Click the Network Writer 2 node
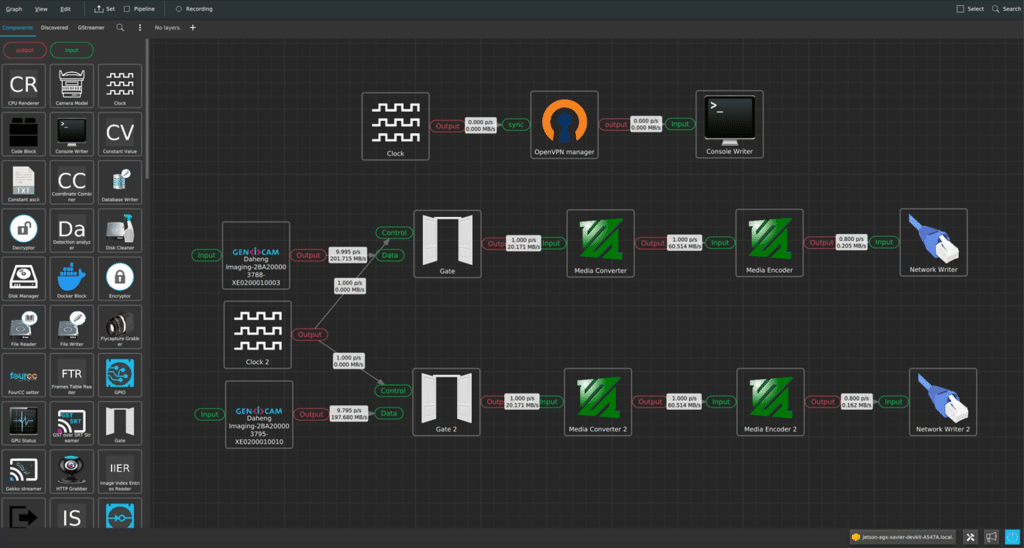 [943, 401]
